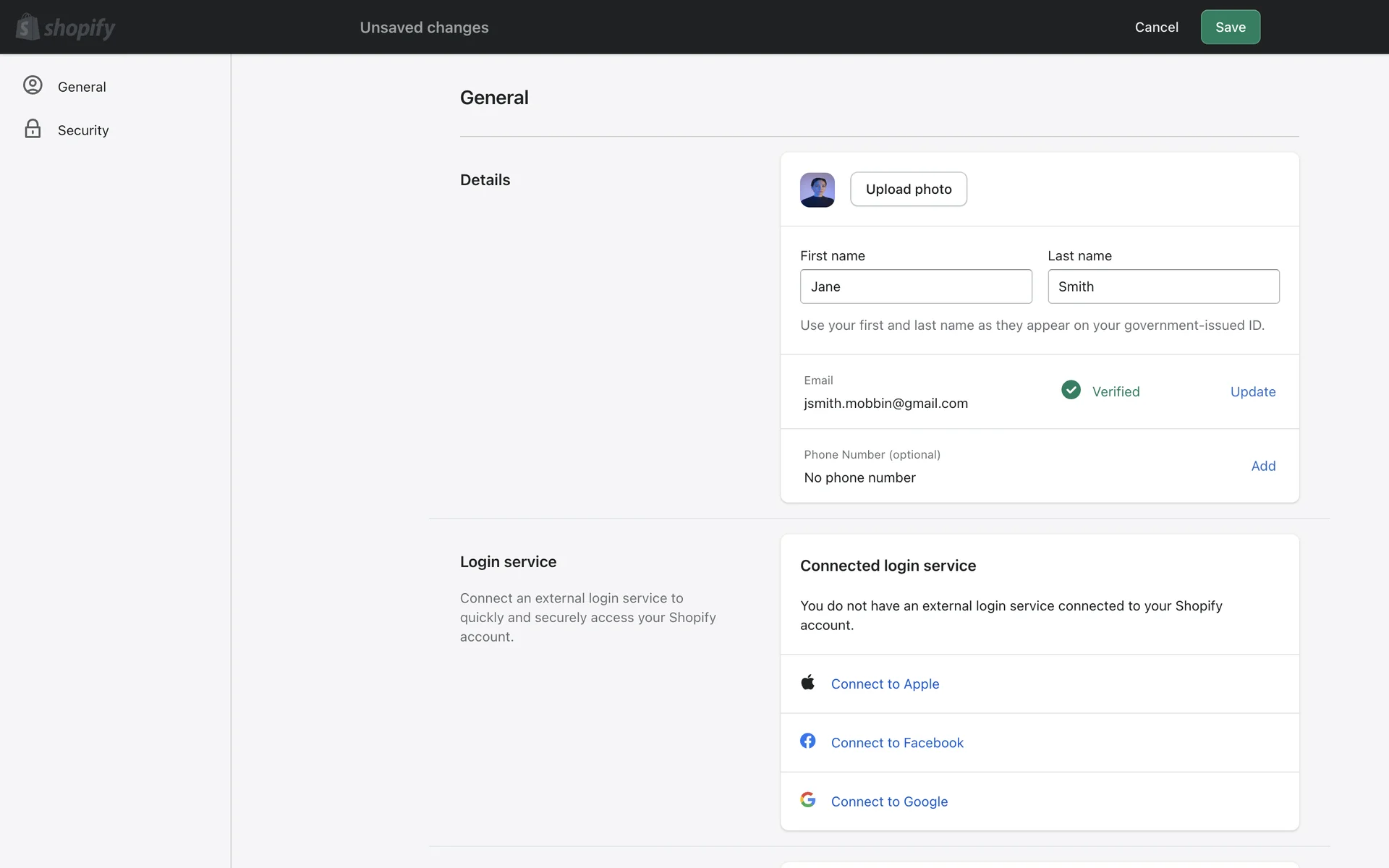The height and width of the screenshot is (868, 1389).
Task: Select Connect to Google link
Action: (889, 801)
